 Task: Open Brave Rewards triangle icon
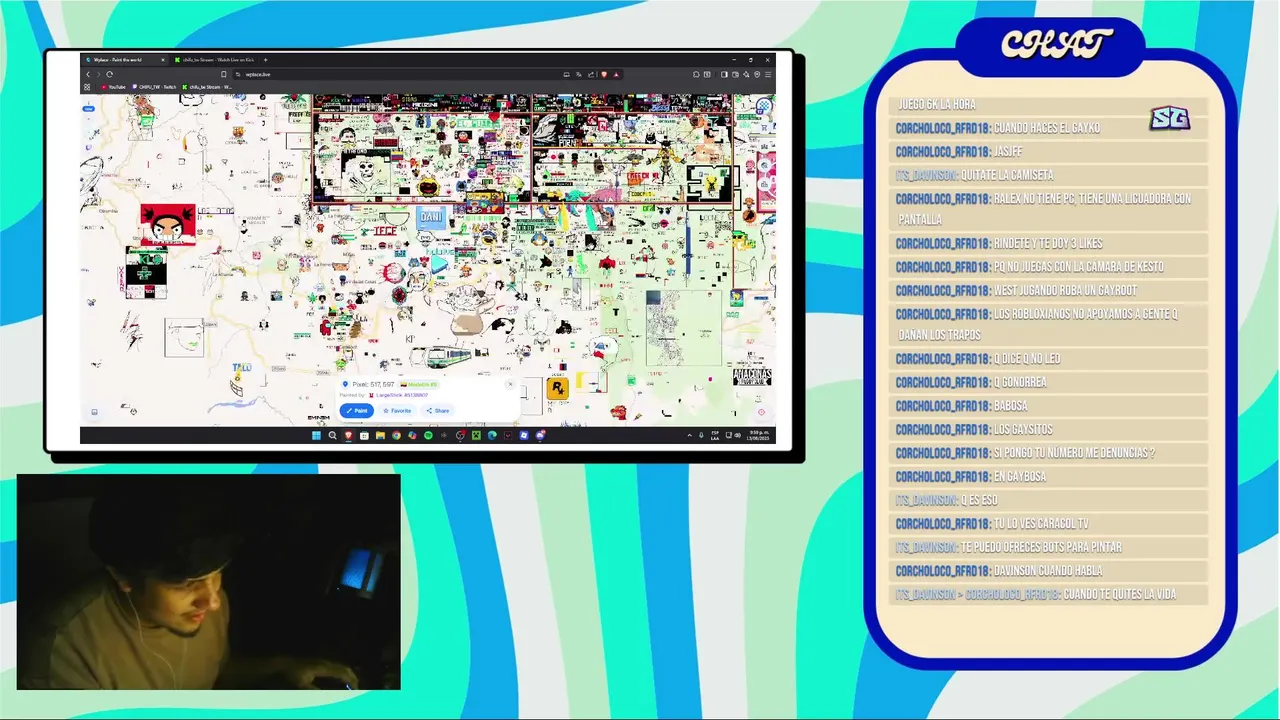617,74
